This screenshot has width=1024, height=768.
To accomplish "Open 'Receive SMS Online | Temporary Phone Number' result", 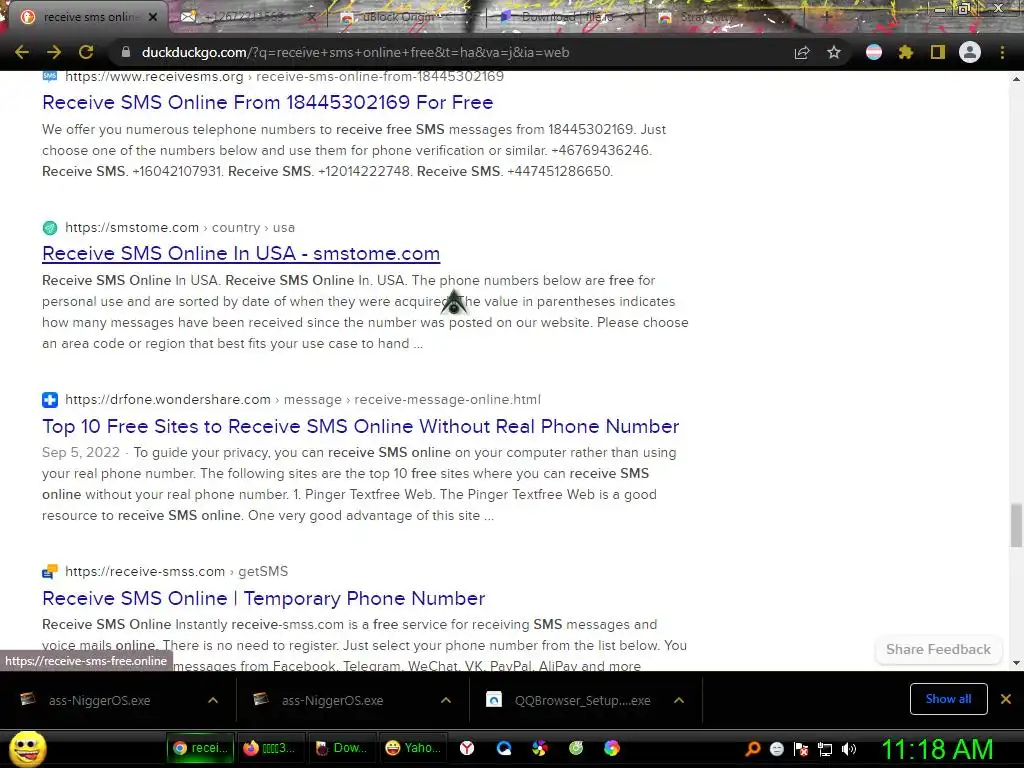I will click(x=263, y=598).
